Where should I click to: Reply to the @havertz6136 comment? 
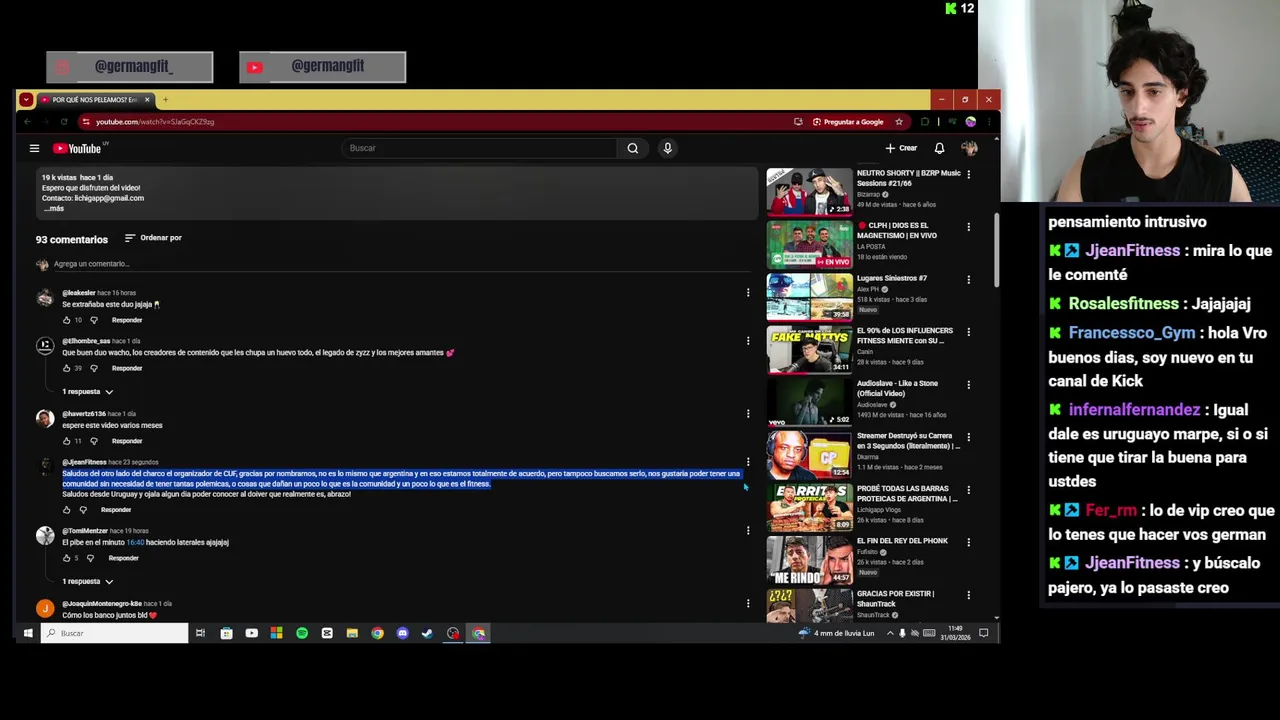[127, 441]
